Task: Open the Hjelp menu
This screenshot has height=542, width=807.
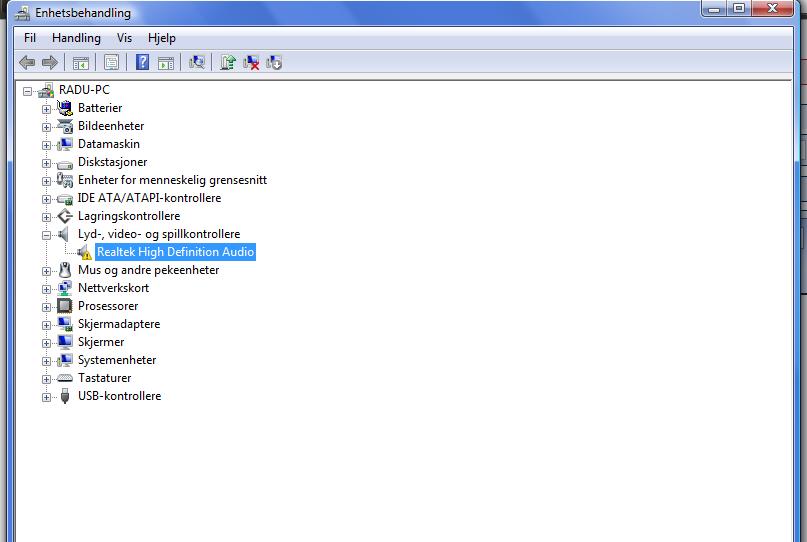Action: click(162, 38)
